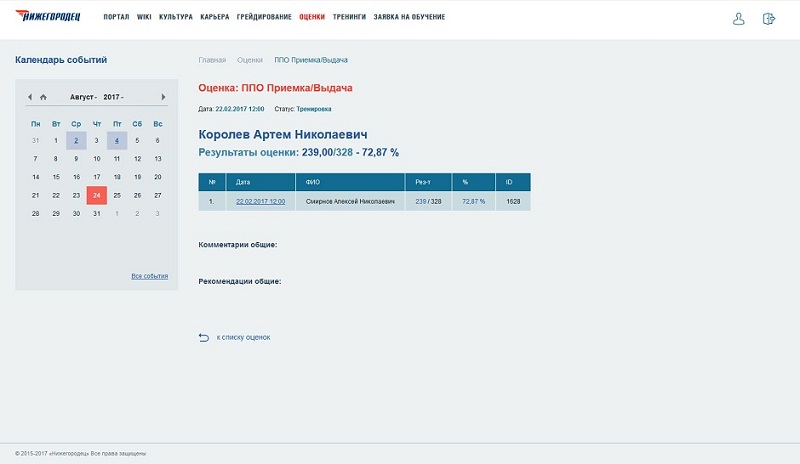Open the Грейдирование menu item
The height and width of the screenshot is (464, 800).
(x=264, y=18)
